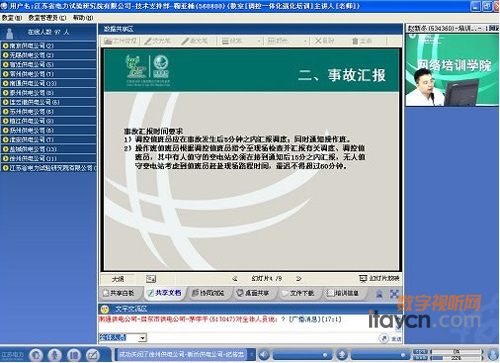Select the pen tool next to file management
The width and height of the screenshot is (500, 363).
pos(157,41)
